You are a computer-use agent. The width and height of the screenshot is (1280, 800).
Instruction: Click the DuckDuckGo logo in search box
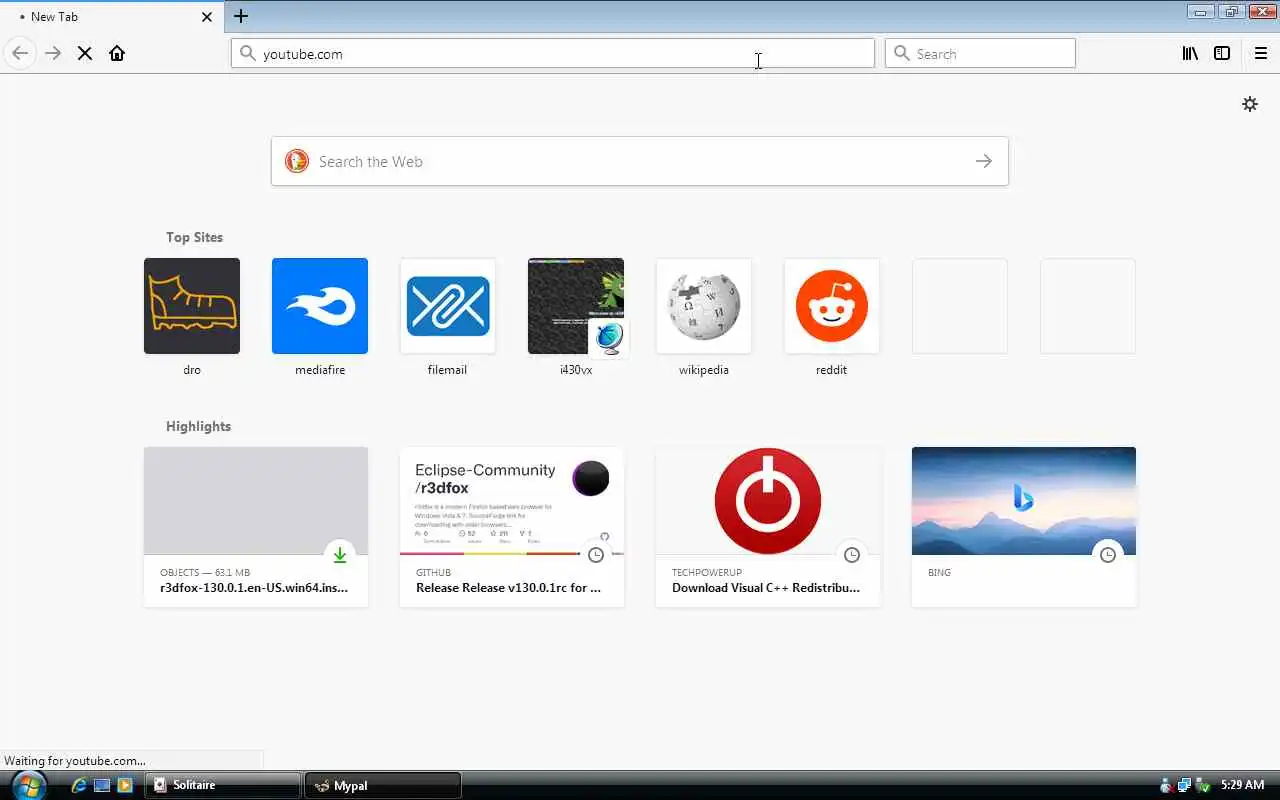point(297,161)
